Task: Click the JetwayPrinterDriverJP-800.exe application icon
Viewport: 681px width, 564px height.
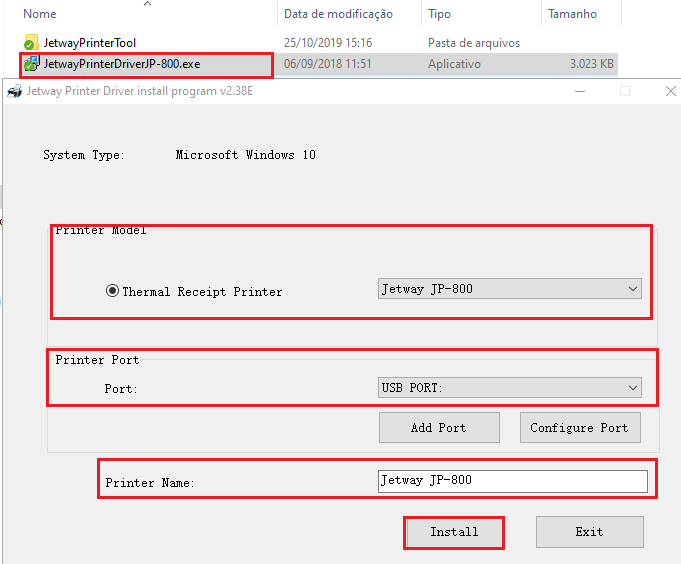Action: [x=31, y=64]
